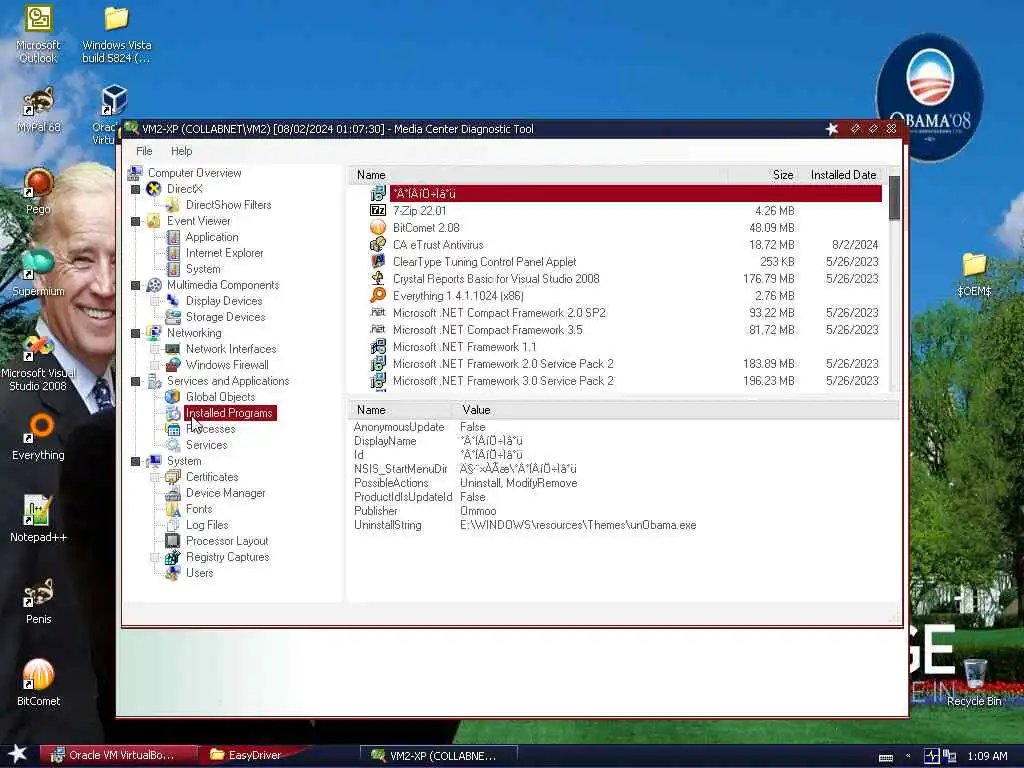The image size is (1024, 768).
Task: Sort programs list by Name column
Action: coord(536,175)
